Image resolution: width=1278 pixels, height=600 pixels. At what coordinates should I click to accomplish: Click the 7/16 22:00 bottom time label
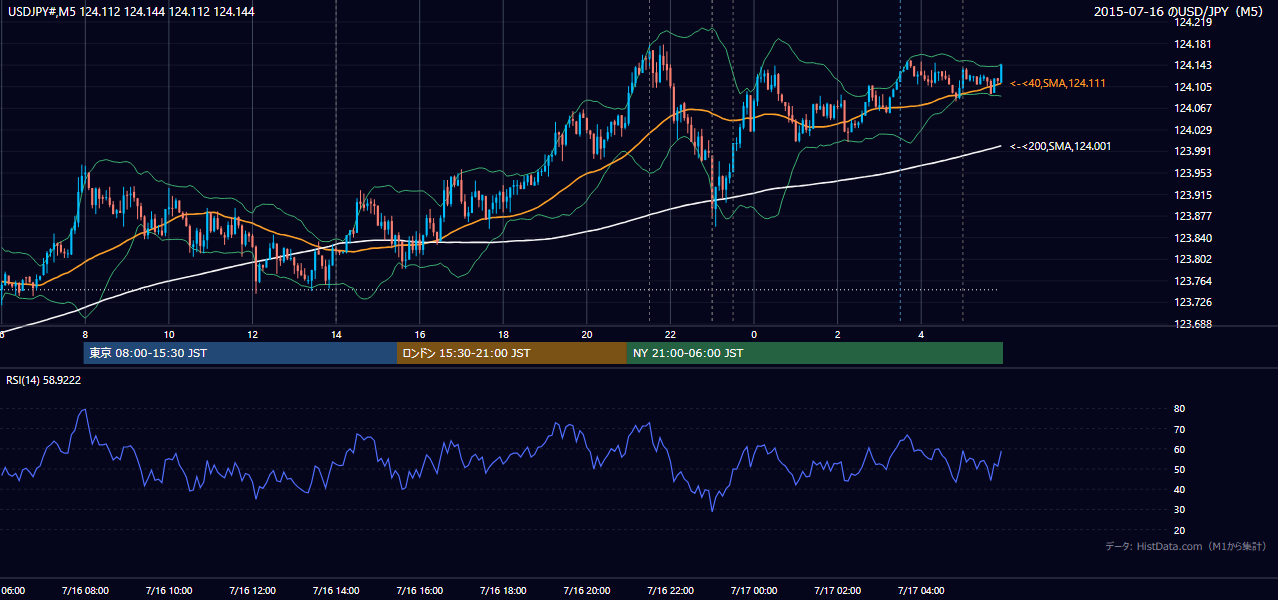(x=670, y=591)
